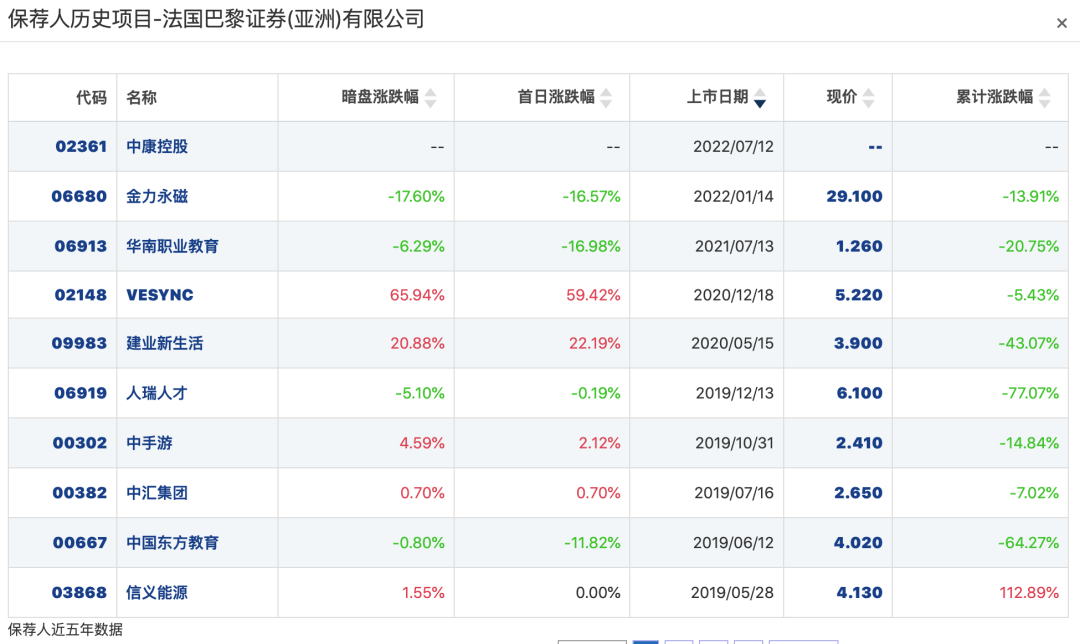This screenshot has width=1080, height=644.
Task: Select 金力永磁 grey-market change -17.60%
Action: click(x=416, y=196)
